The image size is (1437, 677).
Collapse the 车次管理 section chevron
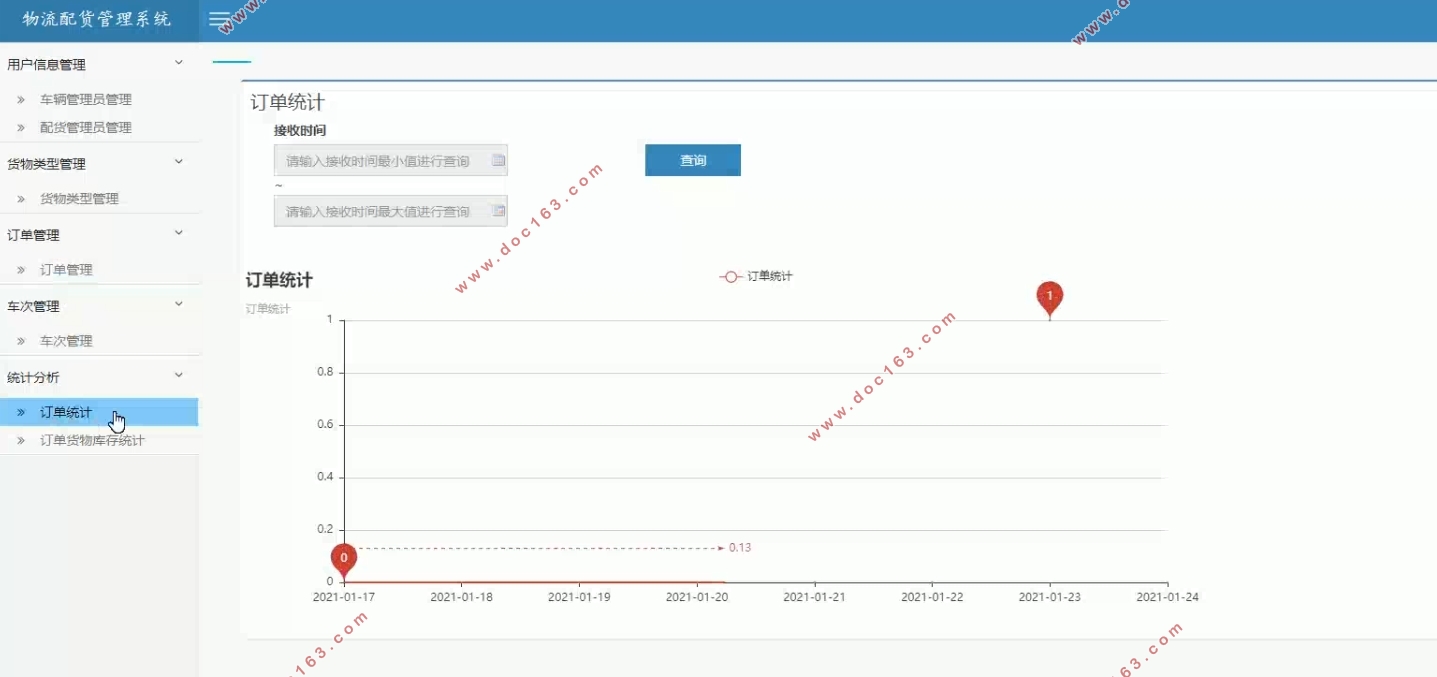179,304
